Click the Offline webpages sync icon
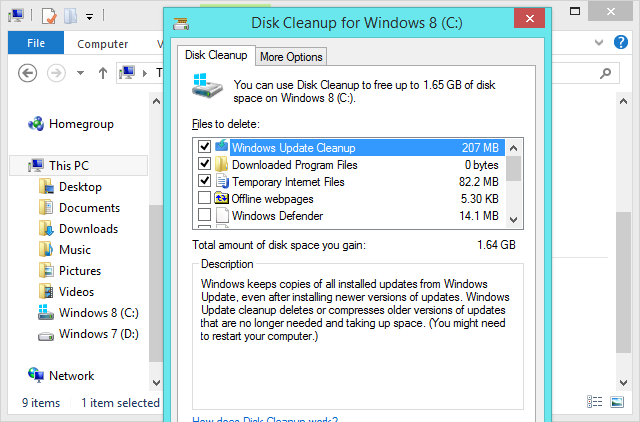Viewport: 640px width, 422px height. 221,198
